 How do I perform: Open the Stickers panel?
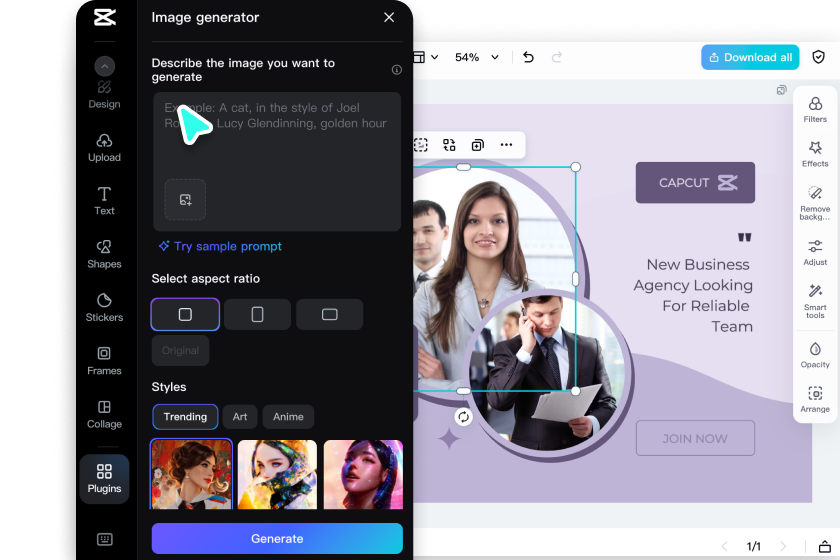tap(104, 308)
